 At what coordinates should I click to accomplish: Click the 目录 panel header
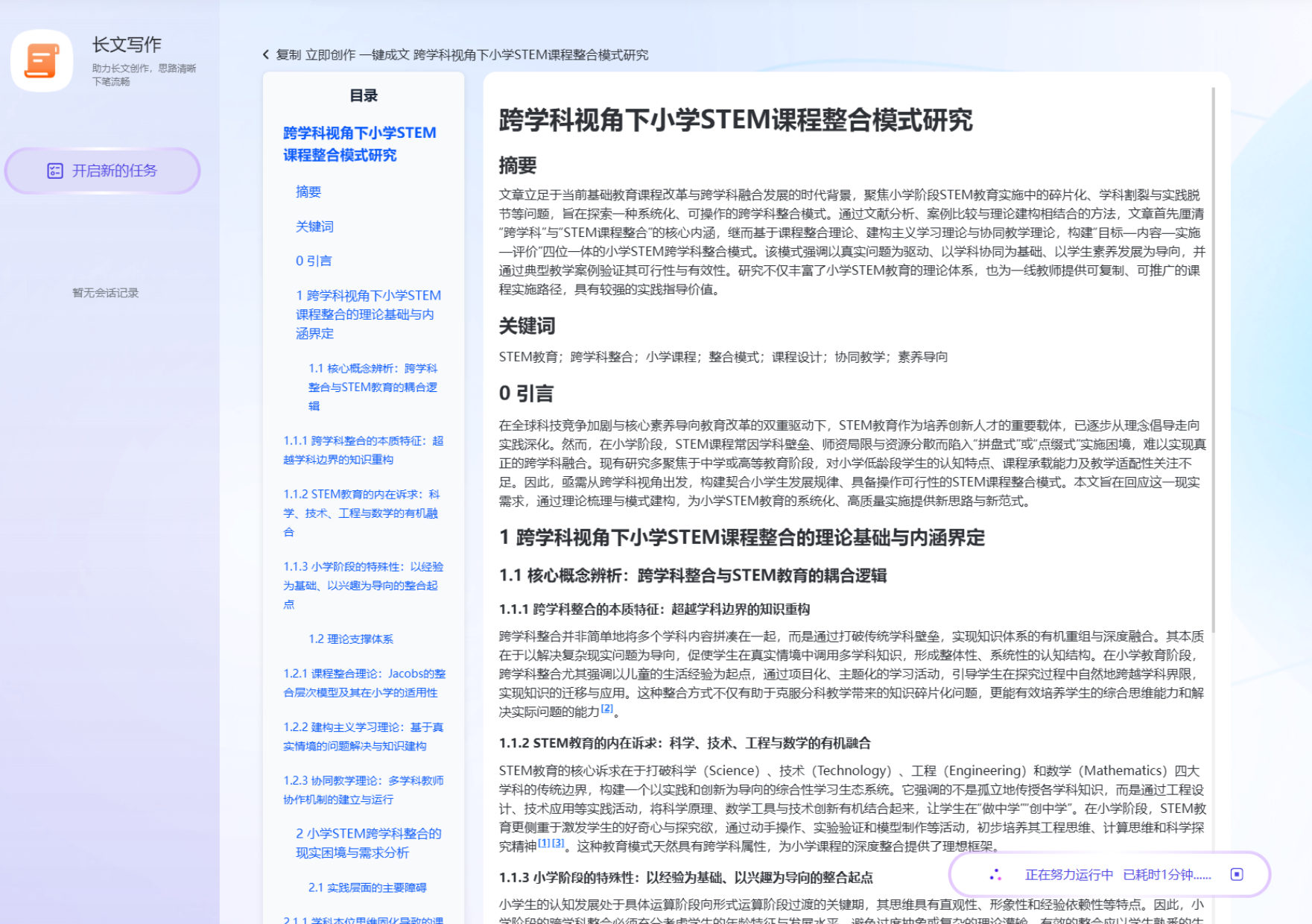pos(364,95)
